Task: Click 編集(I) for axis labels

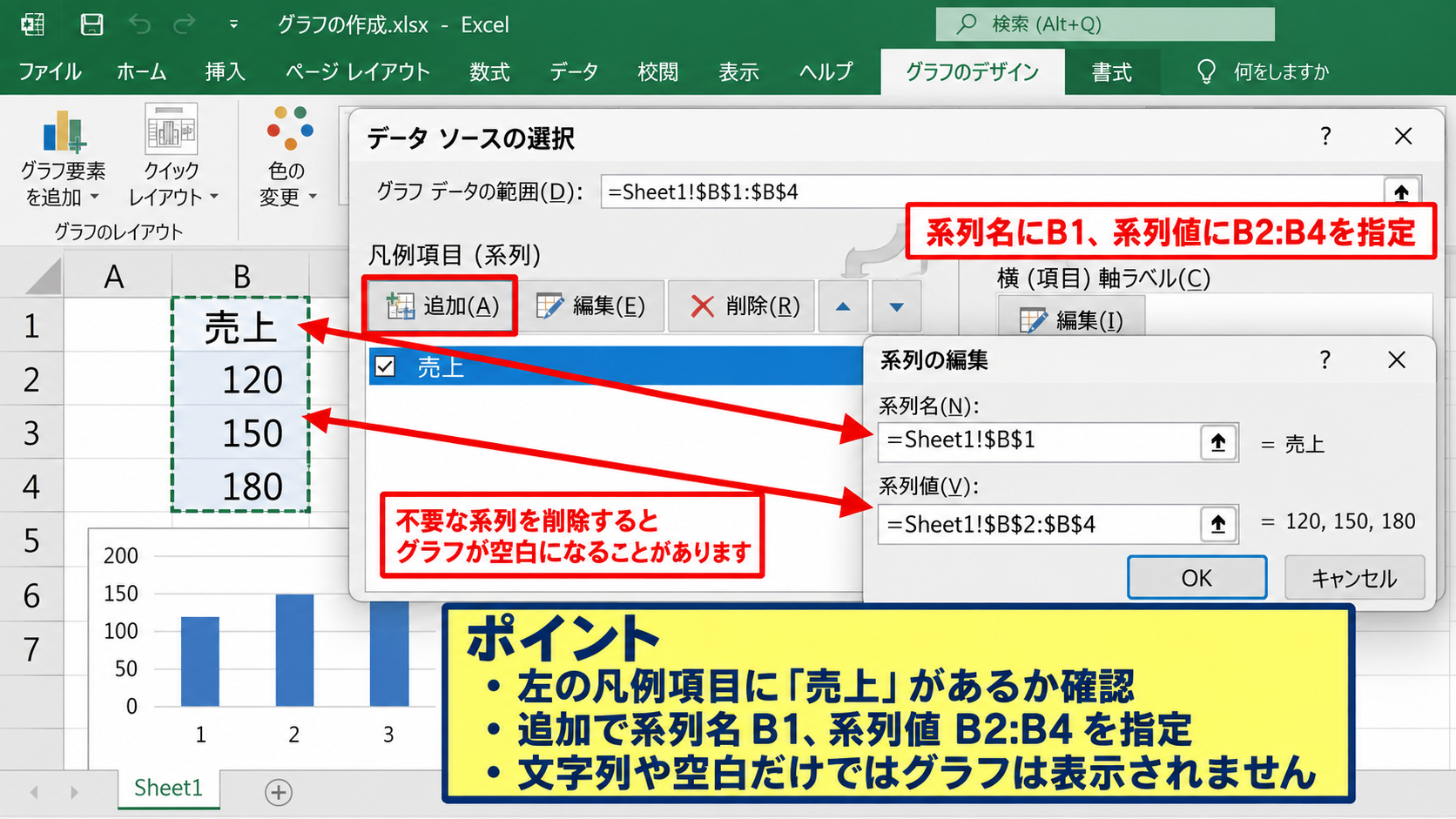Action: click(x=1072, y=320)
